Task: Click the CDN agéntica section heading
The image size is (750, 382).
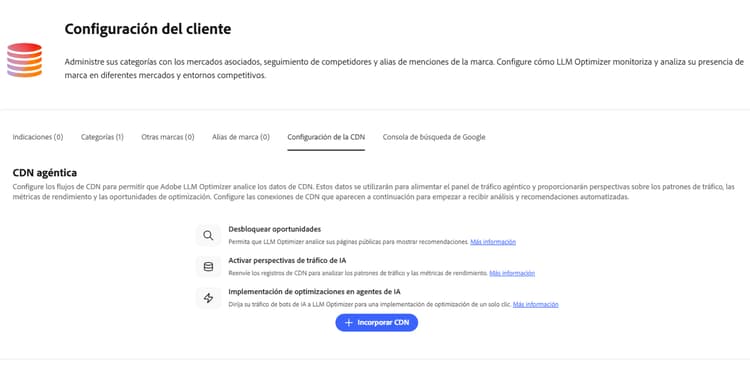Action: tap(44, 173)
